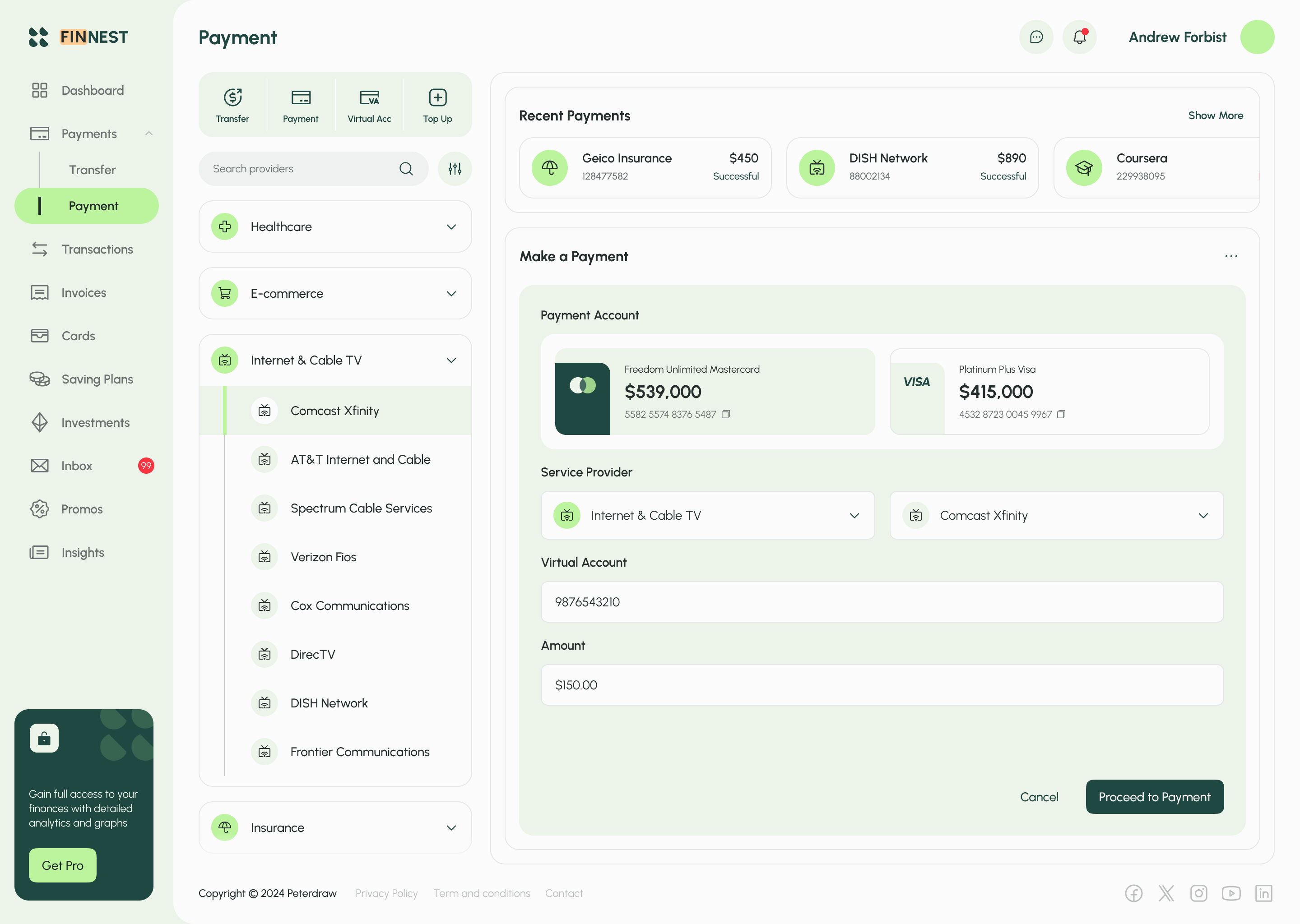This screenshot has height=924, width=1300.
Task: Click the Proceed to Payment button
Action: pos(1154,797)
